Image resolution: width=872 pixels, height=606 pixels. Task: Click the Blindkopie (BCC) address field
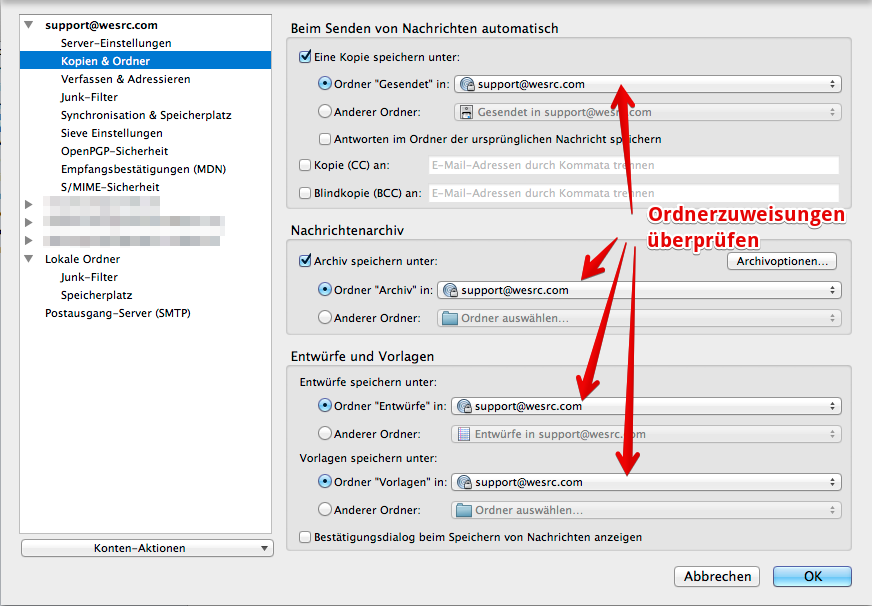point(633,193)
